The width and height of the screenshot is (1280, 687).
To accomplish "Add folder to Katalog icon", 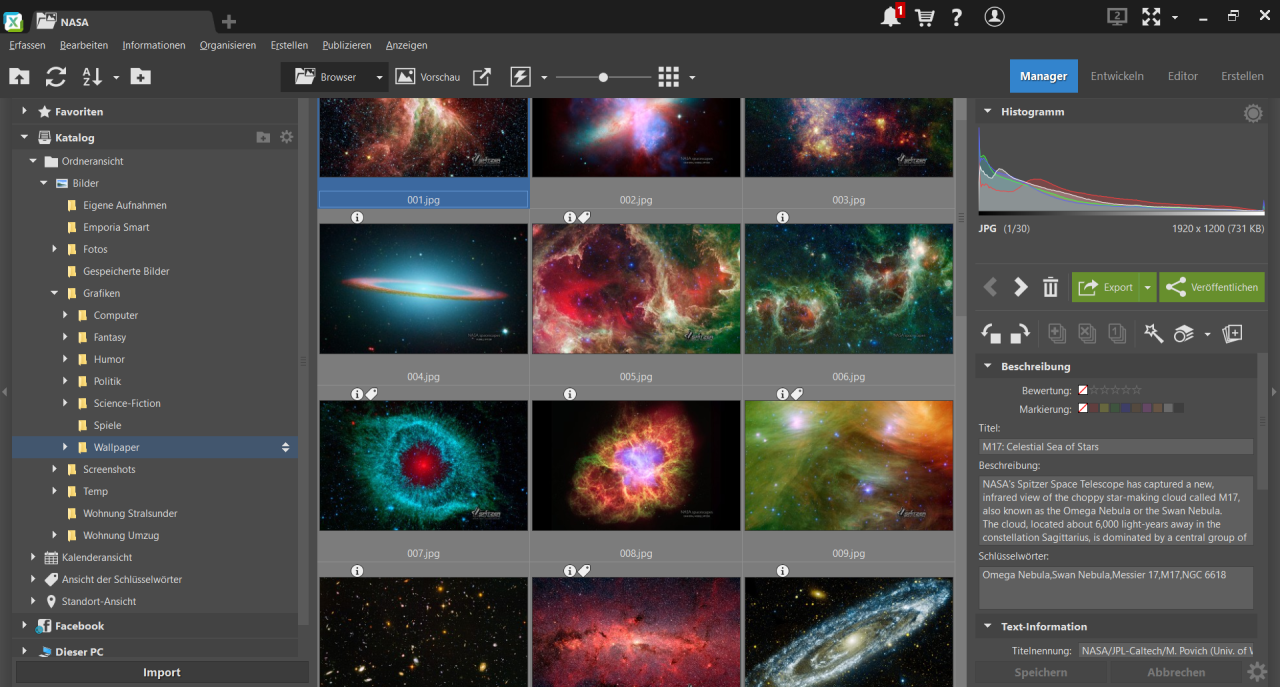I will 263,137.
